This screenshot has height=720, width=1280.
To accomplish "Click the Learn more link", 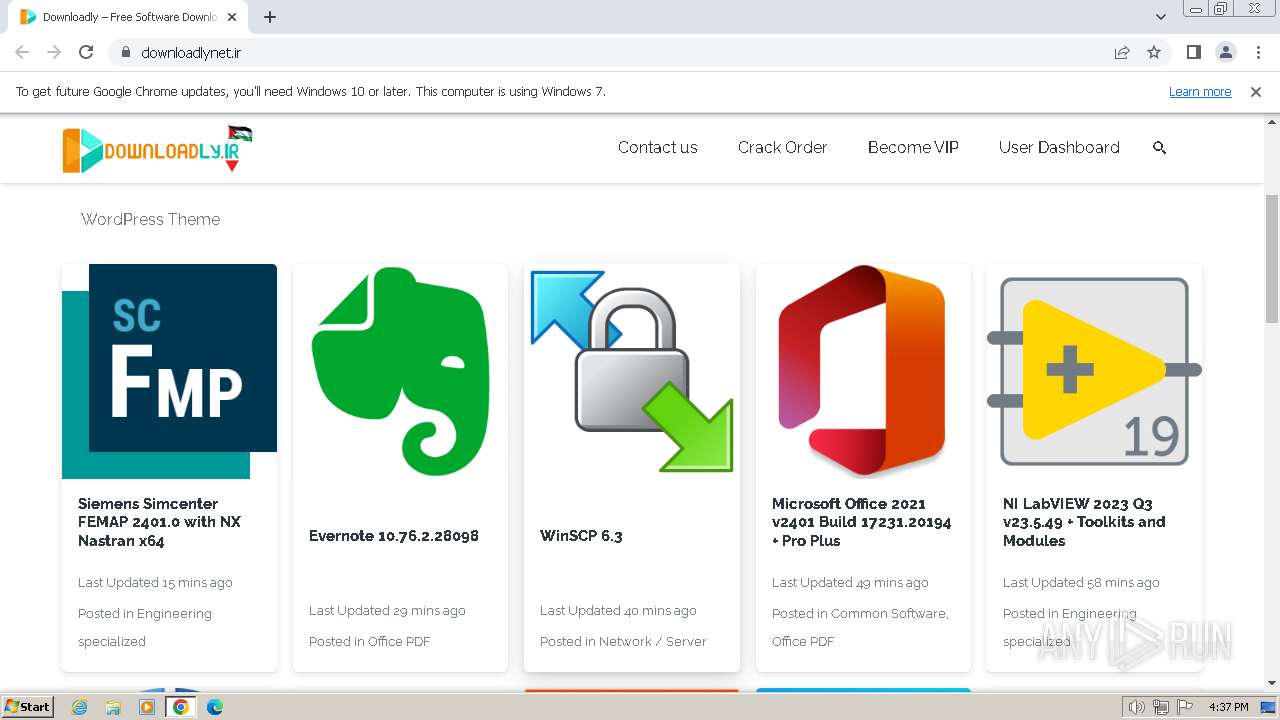I will point(1200,92).
